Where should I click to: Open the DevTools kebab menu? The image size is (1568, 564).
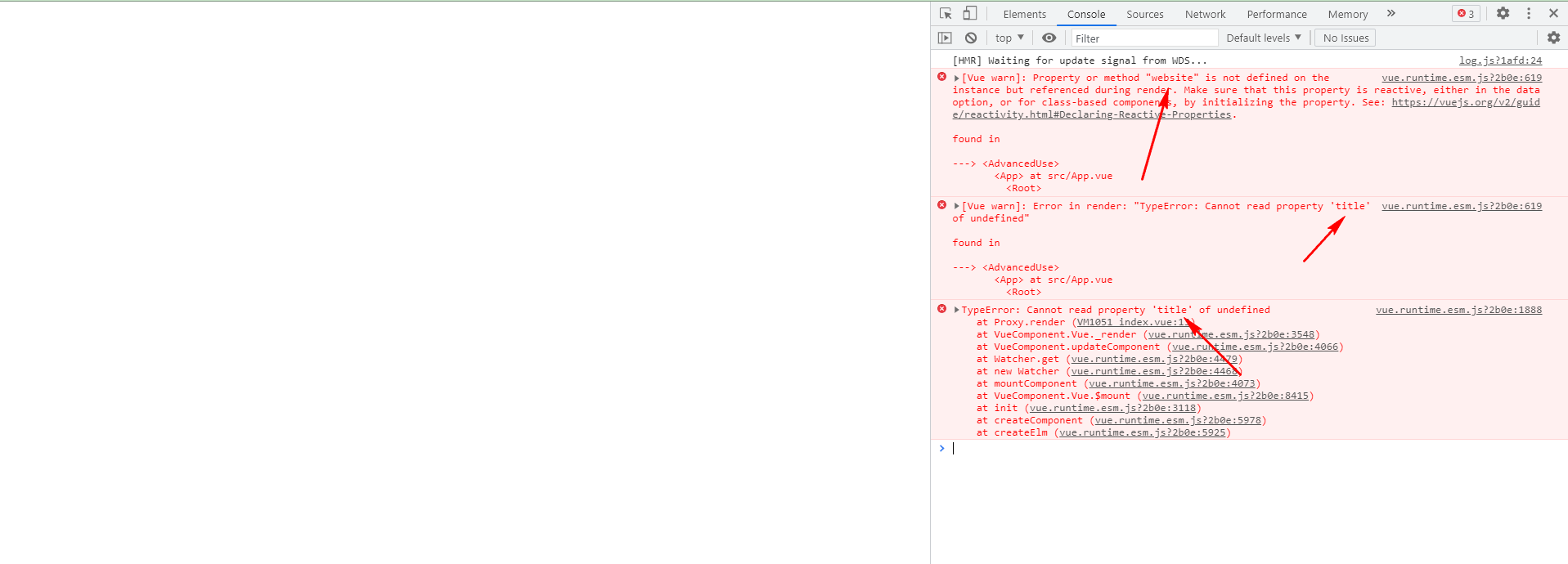pyautogui.click(x=1529, y=13)
